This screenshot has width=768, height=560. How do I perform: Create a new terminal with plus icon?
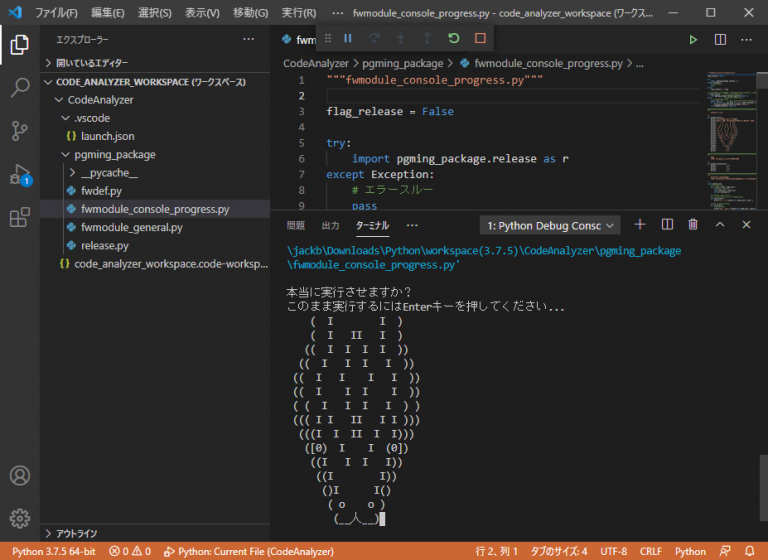[x=640, y=225]
